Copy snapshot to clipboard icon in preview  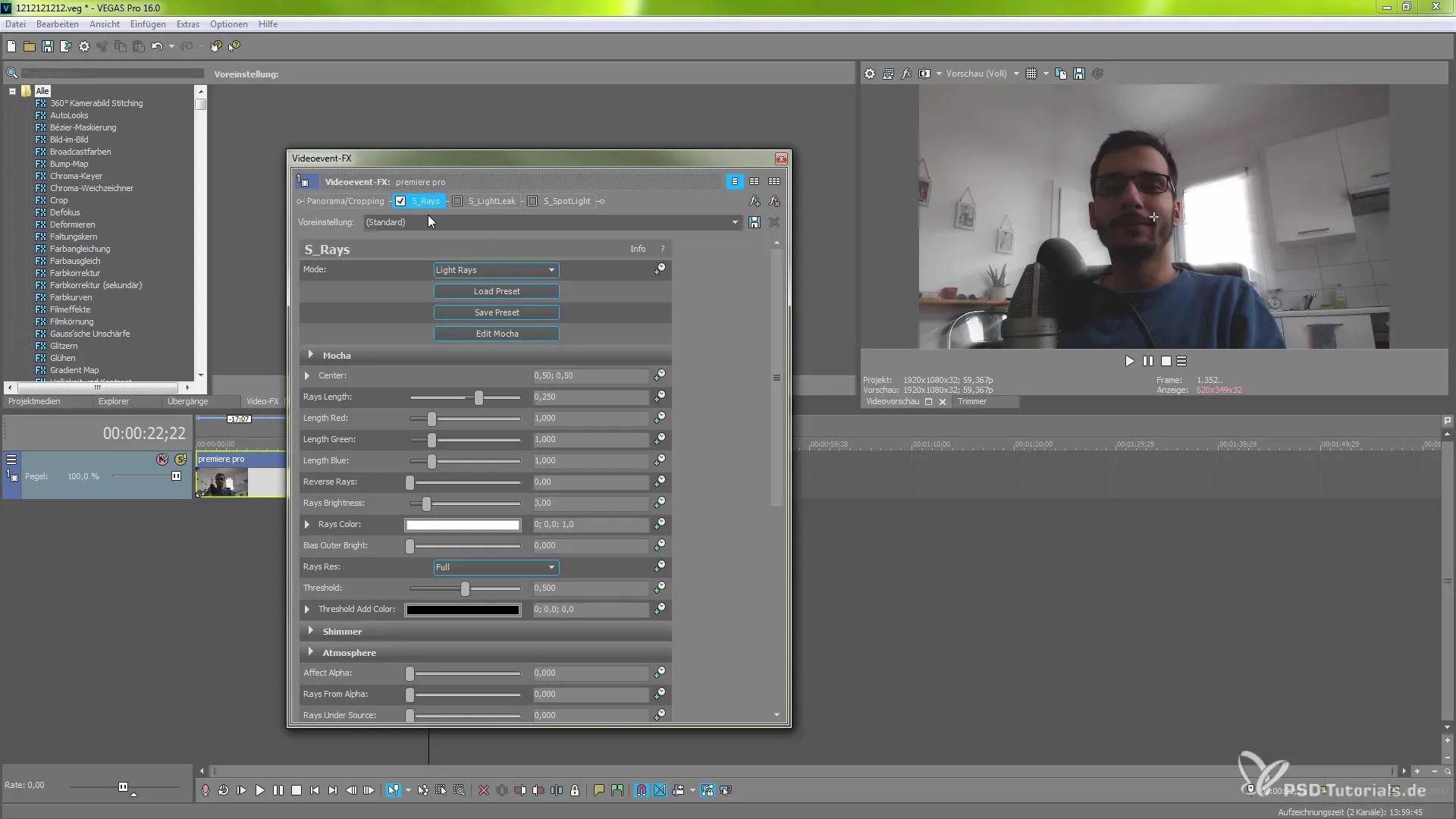(x=1061, y=74)
